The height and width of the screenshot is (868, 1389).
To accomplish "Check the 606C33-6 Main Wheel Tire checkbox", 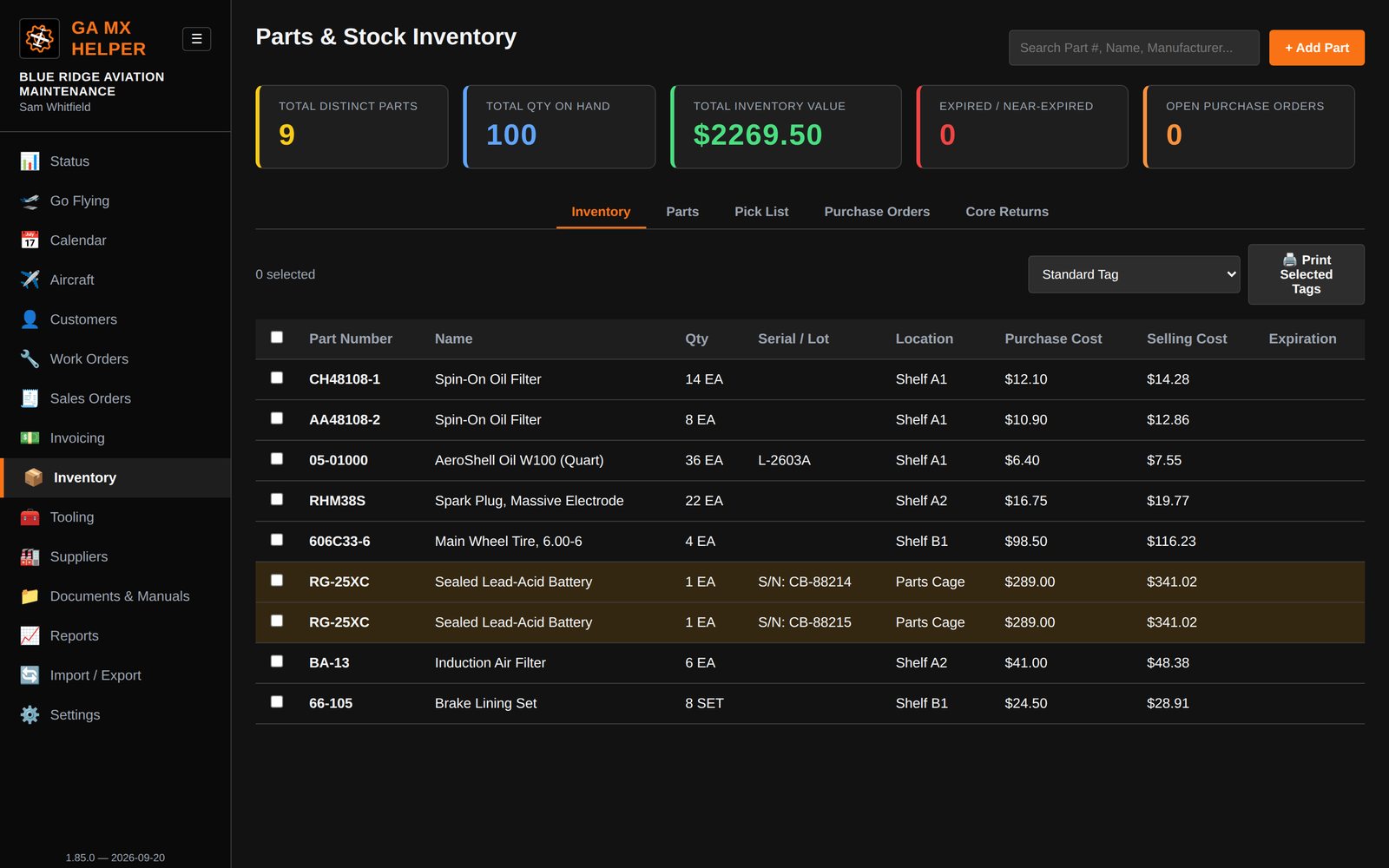I will [x=277, y=539].
